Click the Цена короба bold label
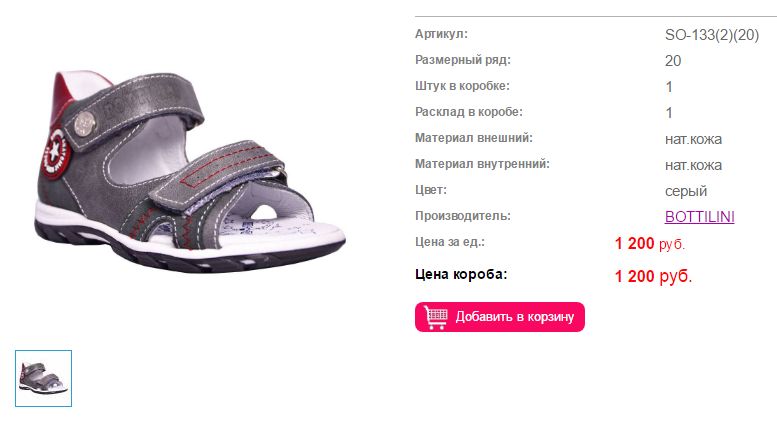 point(461,274)
